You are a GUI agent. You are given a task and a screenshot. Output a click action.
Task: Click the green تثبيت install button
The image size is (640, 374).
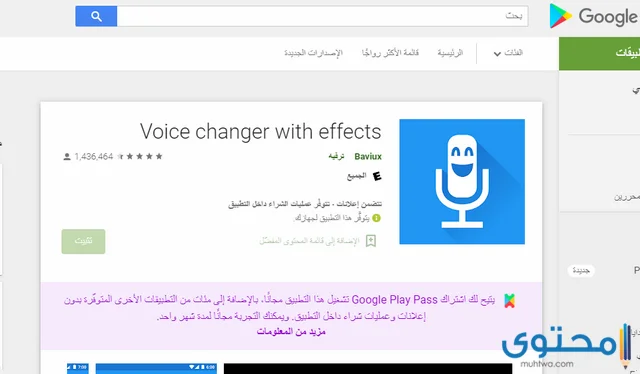[x=83, y=241]
